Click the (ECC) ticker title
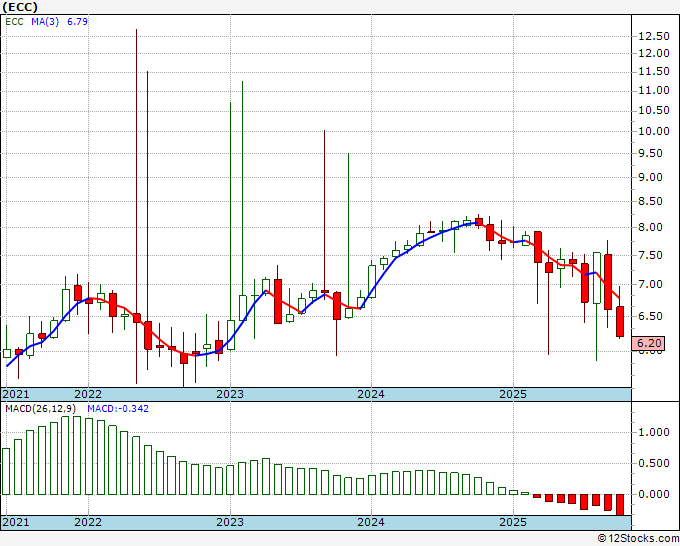The width and height of the screenshot is (680, 546). [20, 7]
